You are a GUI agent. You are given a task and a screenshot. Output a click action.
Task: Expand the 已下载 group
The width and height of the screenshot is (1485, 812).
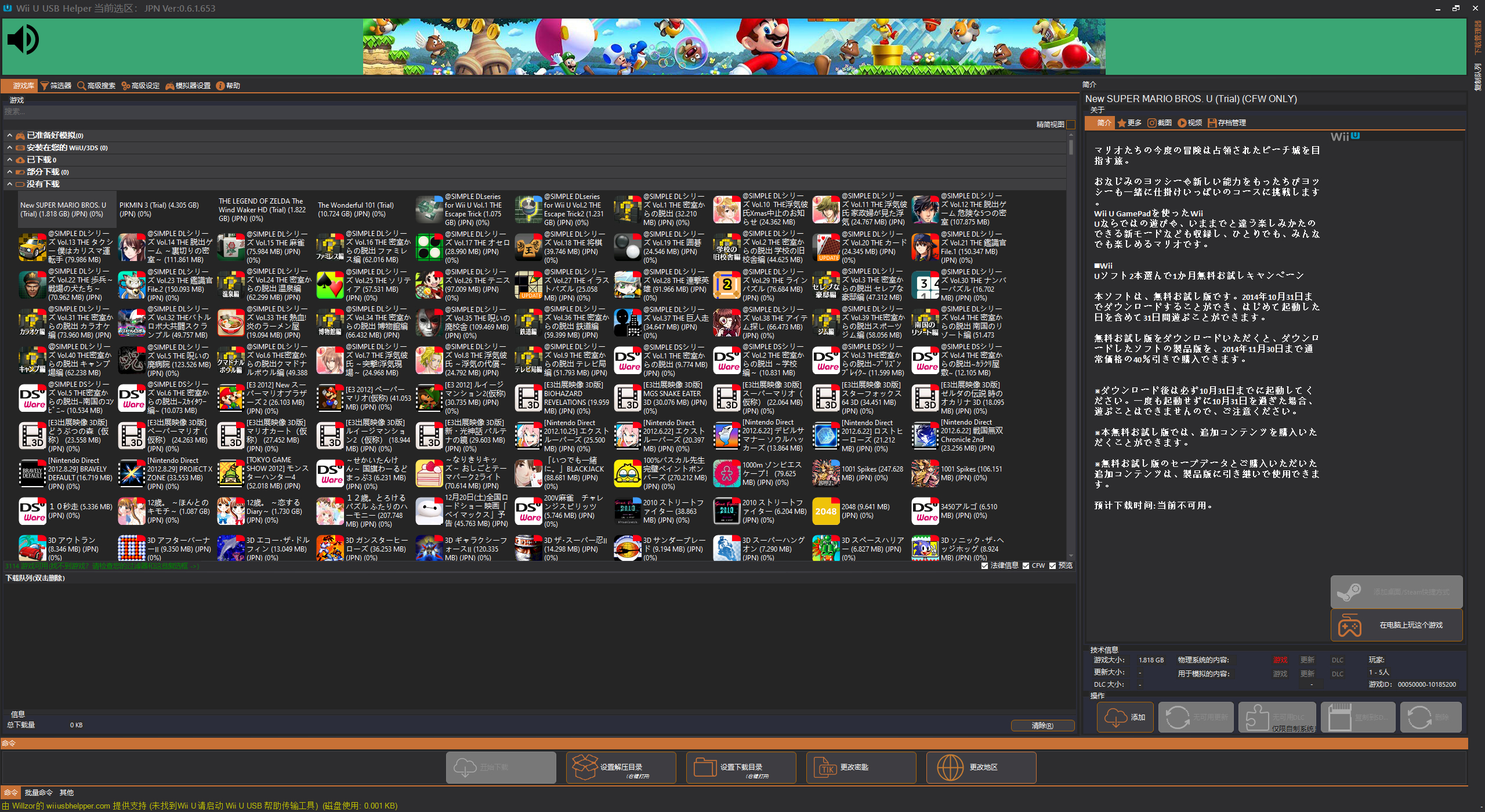click(10, 159)
